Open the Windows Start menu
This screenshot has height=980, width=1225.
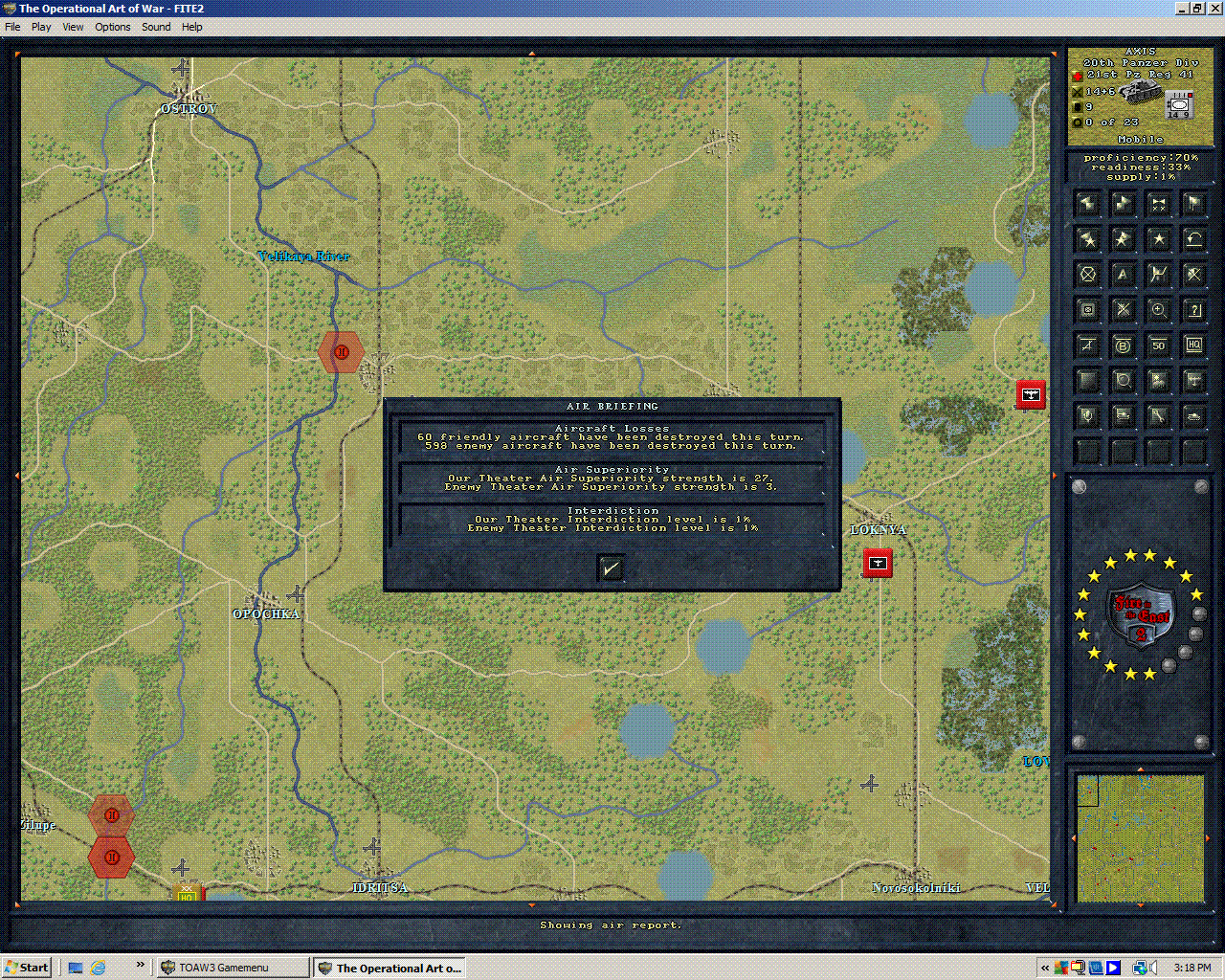point(27,968)
